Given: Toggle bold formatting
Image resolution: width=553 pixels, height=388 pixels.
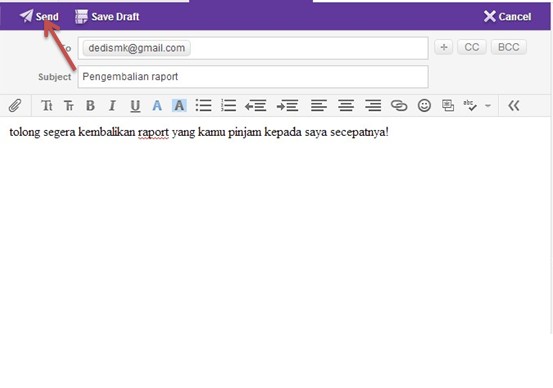Looking at the screenshot, I should (90, 105).
